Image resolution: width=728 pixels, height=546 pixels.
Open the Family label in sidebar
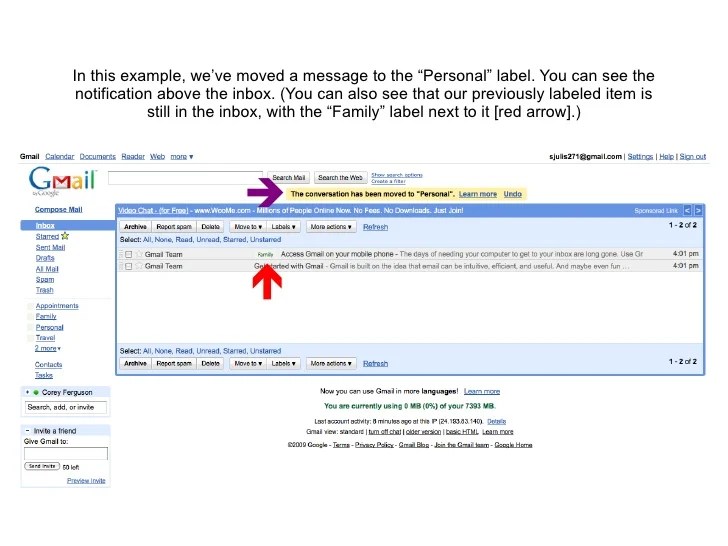[x=46, y=317]
